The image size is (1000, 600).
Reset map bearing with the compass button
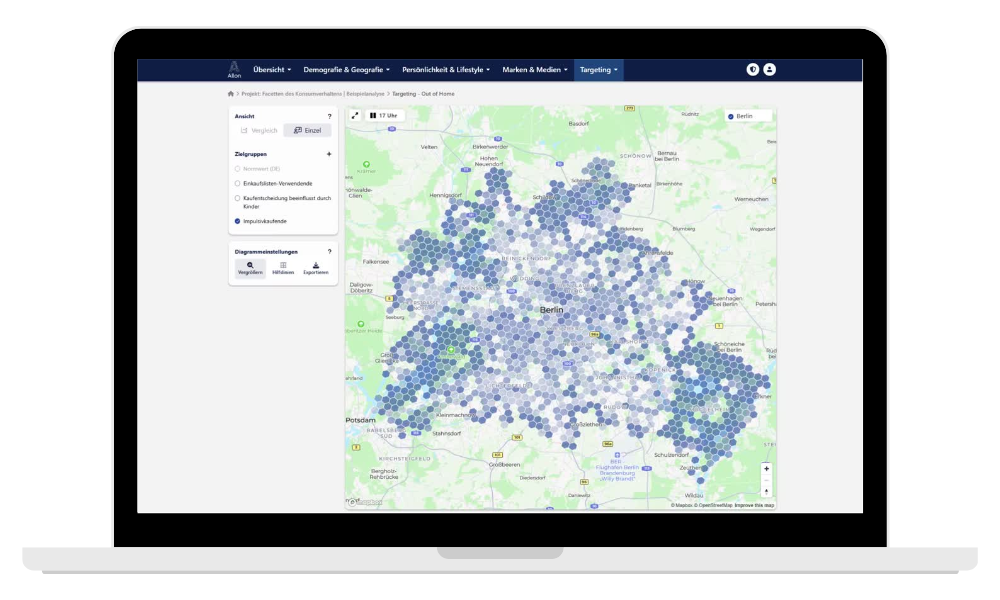tap(766, 491)
